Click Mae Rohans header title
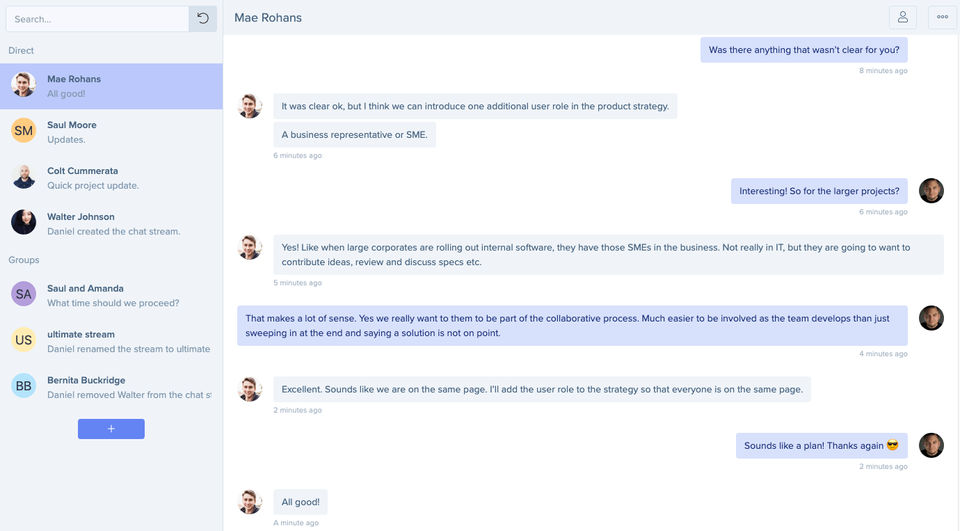960x531 pixels. 268,18
